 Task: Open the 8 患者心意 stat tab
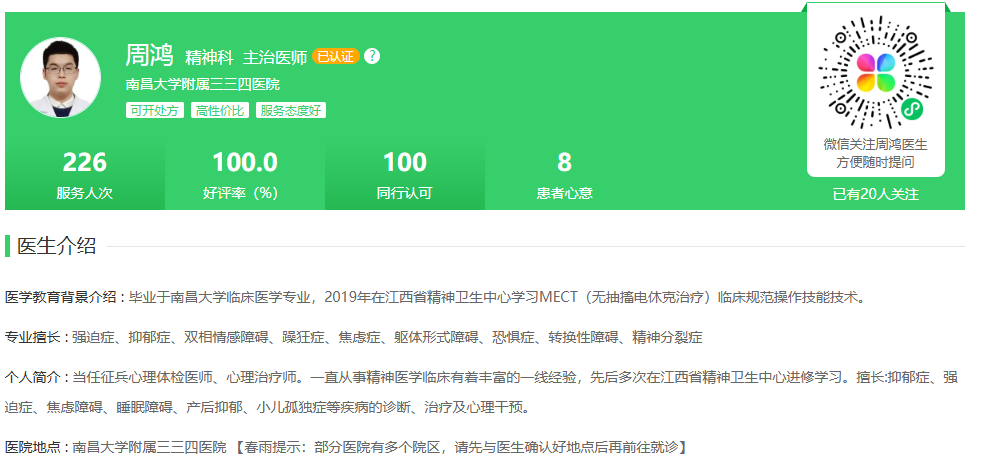click(565, 176)
